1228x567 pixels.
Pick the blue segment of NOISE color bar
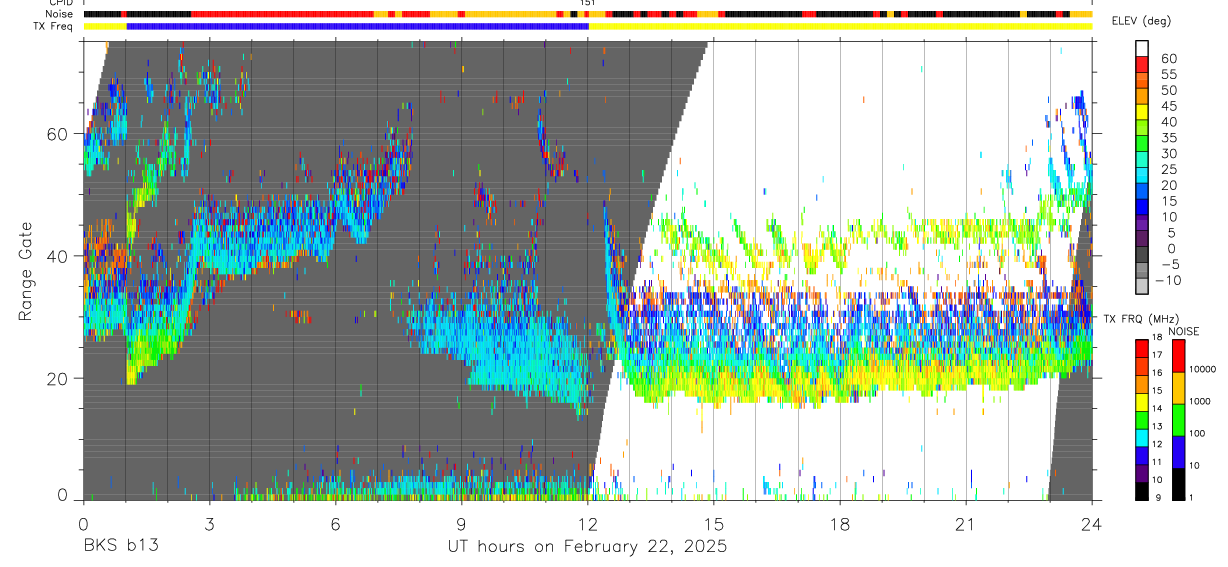[x=1179, y=451]
